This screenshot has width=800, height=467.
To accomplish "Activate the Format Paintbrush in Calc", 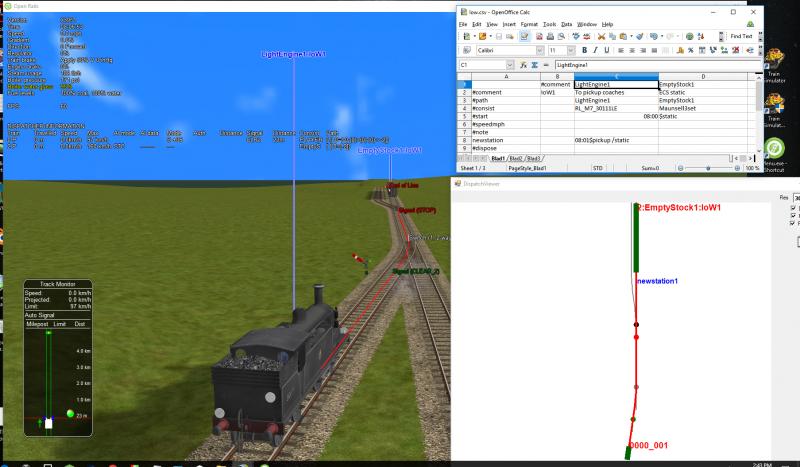I will click(x=639, y=36).
